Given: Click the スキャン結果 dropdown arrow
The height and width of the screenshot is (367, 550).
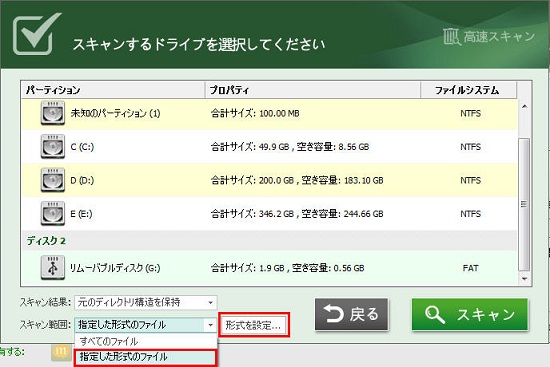Looking at the screenshot, I should (x=210, y=303).
